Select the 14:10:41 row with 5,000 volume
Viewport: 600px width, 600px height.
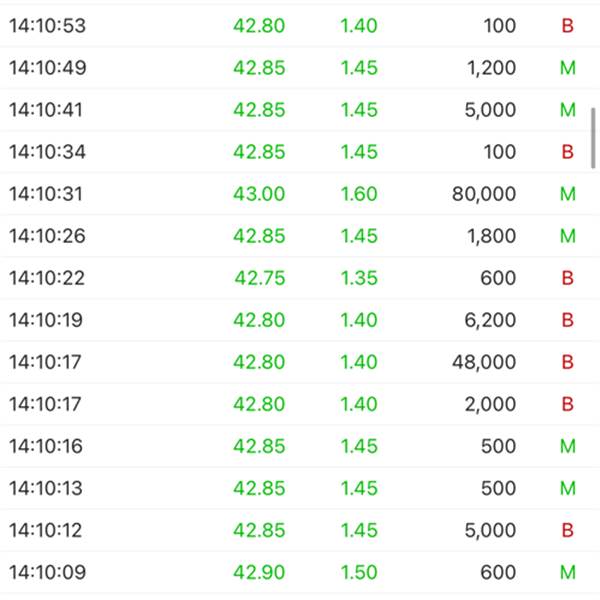coord(300,110)
